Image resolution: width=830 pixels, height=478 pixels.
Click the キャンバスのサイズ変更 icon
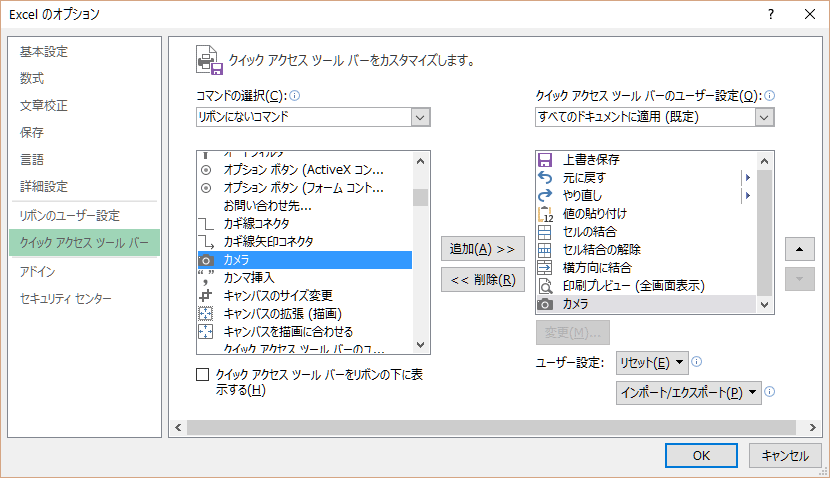pos(206,295)
